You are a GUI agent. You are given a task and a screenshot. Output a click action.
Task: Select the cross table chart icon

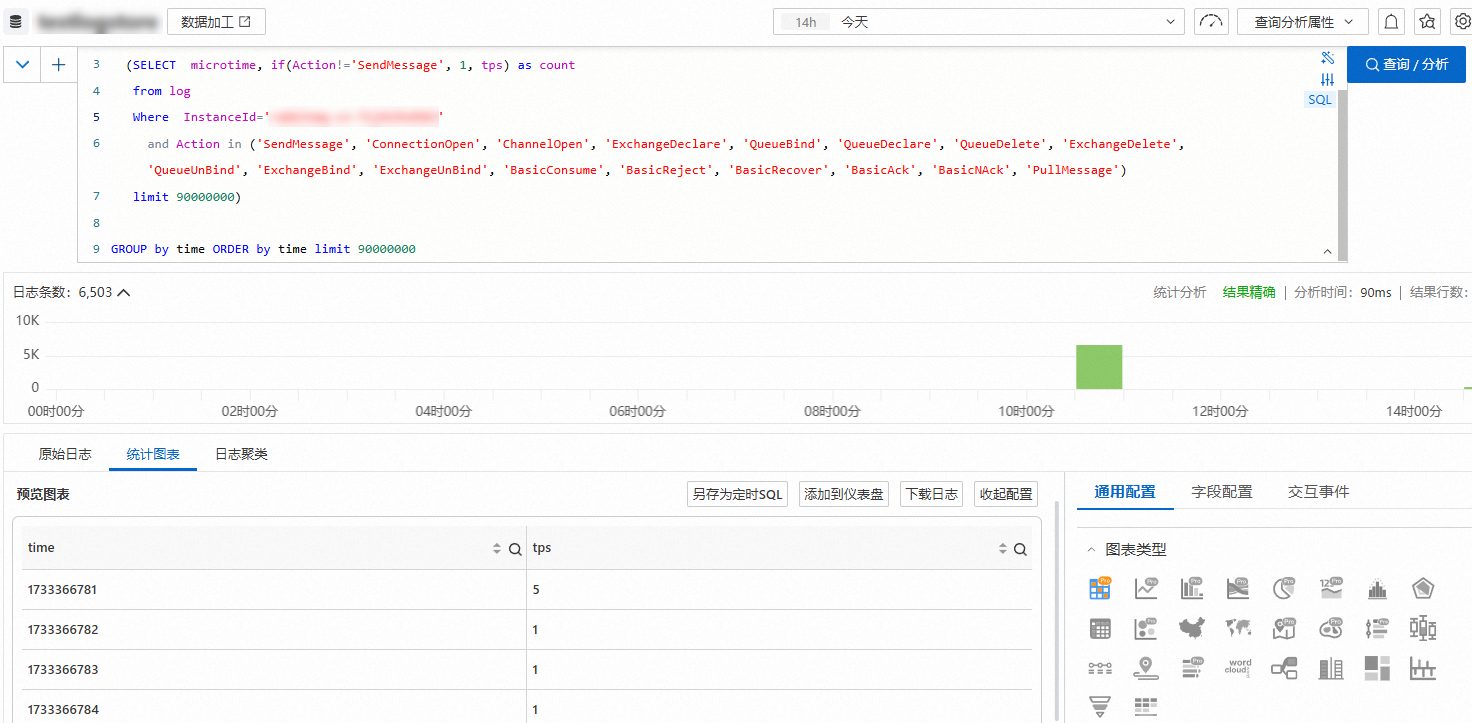[1146, 707]
